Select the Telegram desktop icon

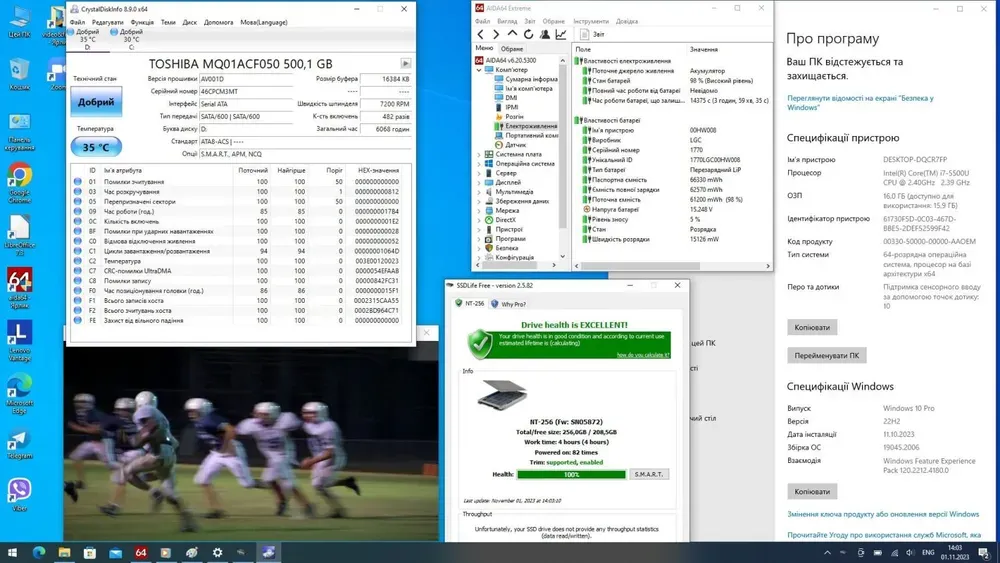[19, 442]
